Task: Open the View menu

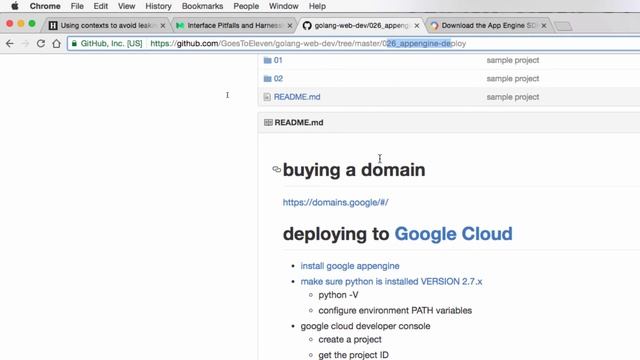Action: point(127,6)
